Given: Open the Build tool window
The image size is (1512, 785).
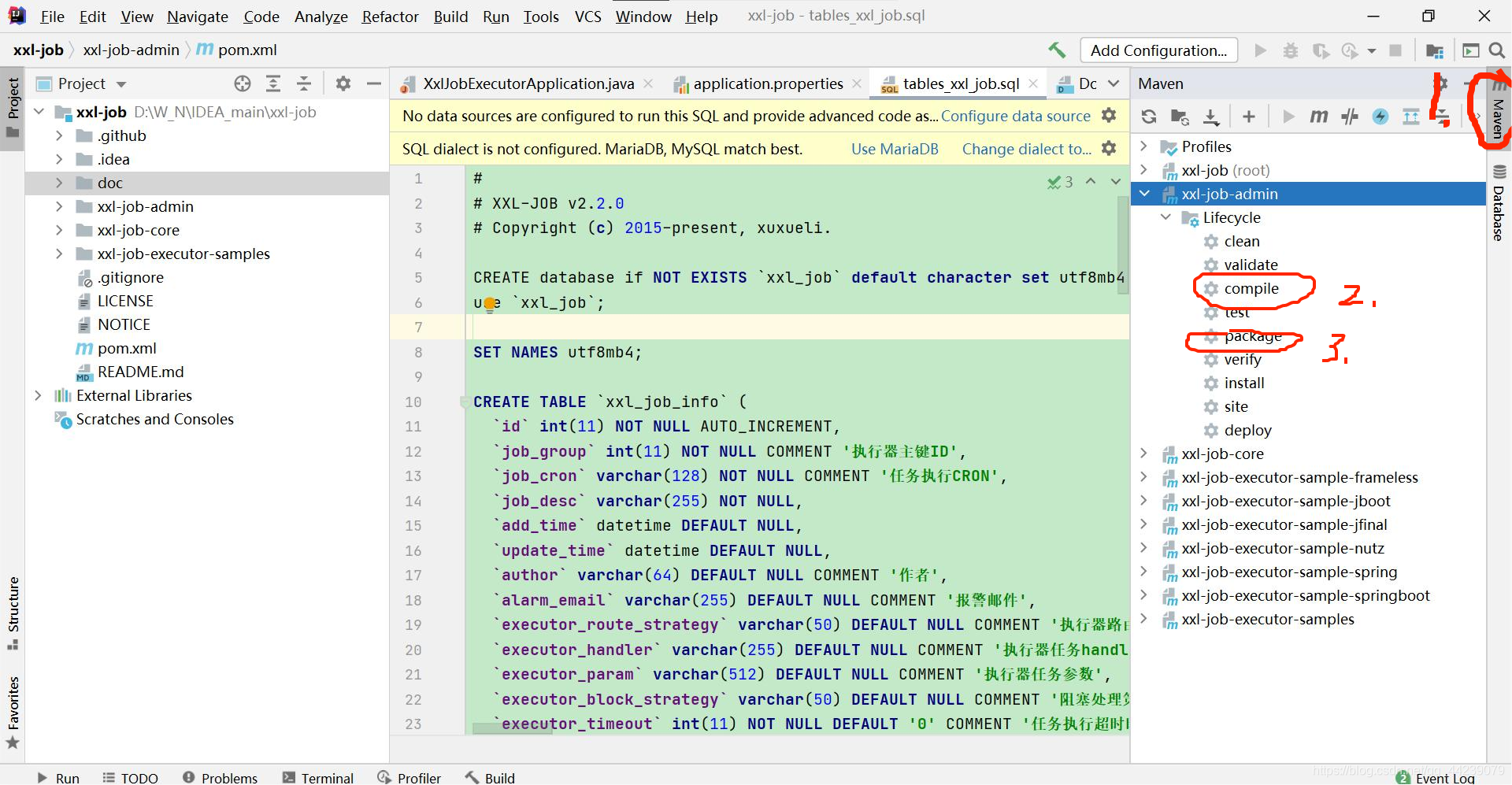Looking at the screenshot, I should [490, 777].
